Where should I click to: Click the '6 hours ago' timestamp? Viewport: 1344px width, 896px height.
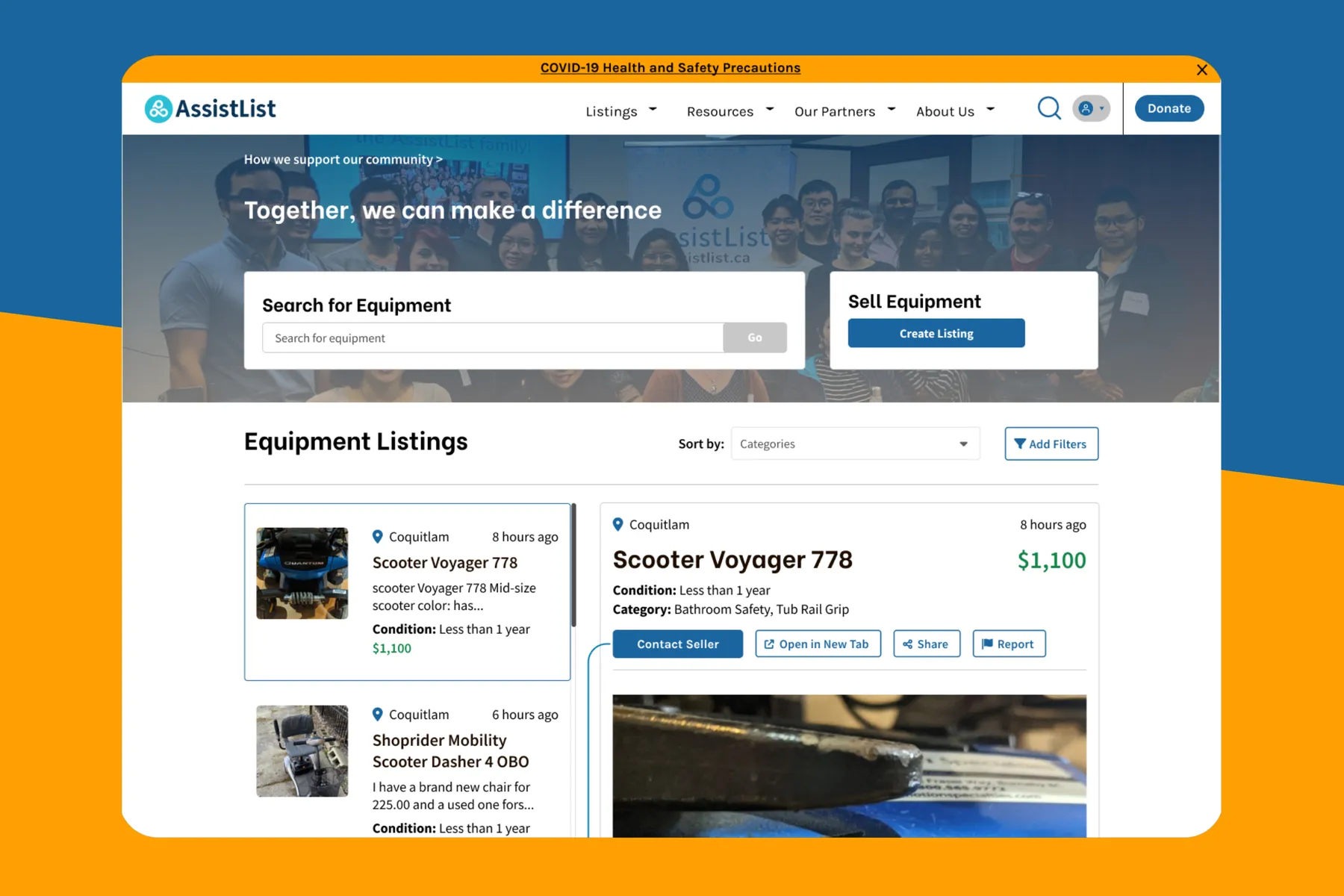coord(525,715)
